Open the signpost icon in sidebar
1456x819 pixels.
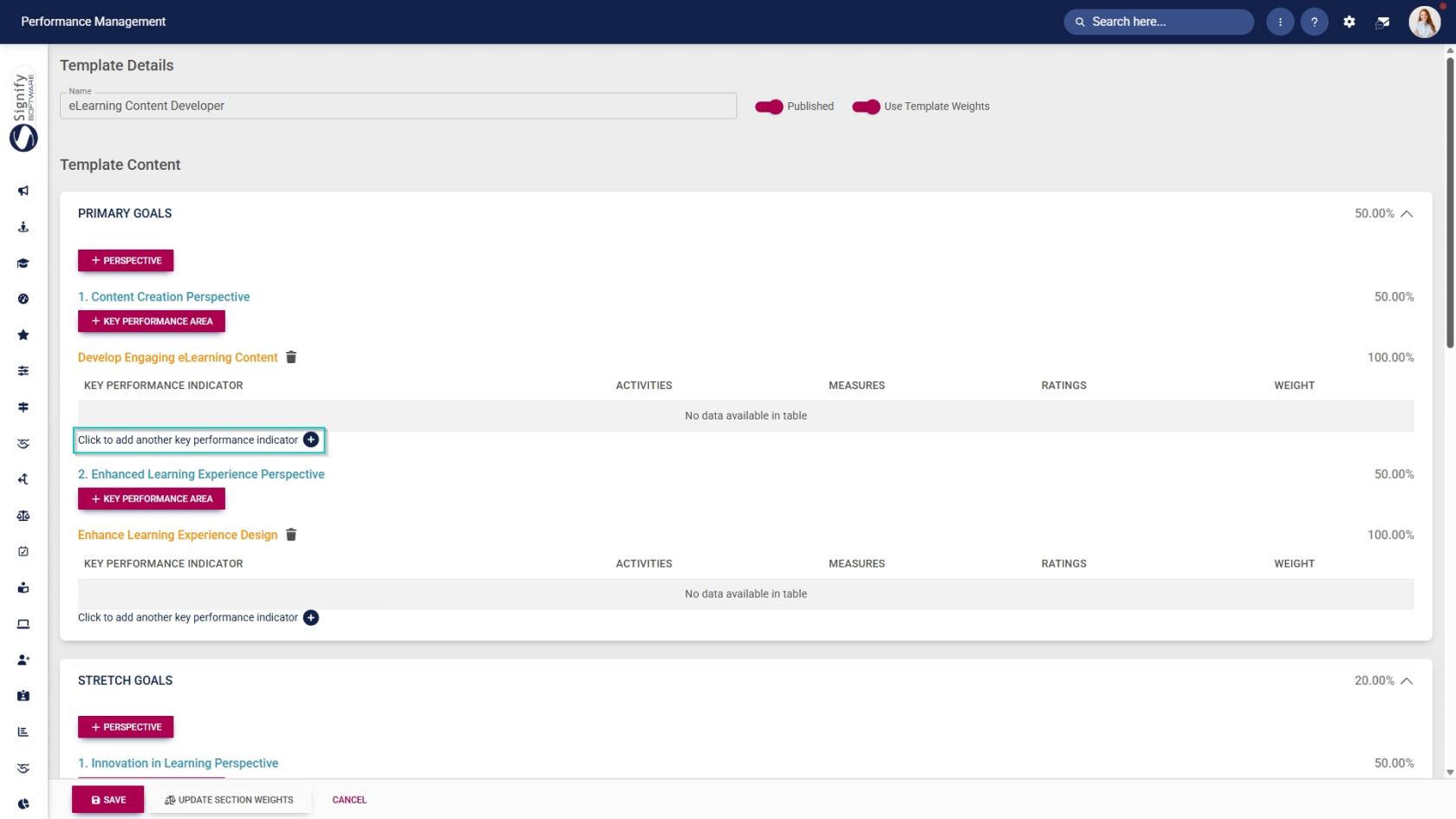23,407
